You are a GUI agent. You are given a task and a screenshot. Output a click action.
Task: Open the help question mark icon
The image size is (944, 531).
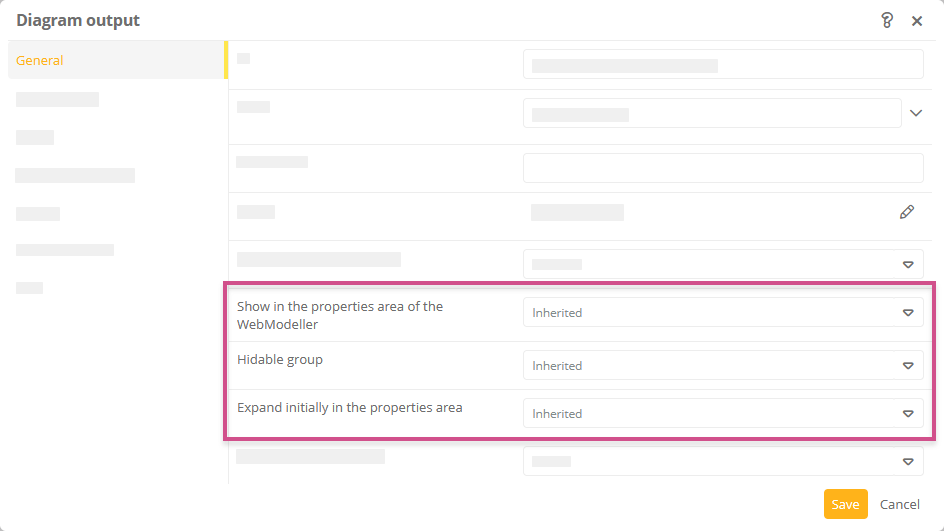point(887,20)
